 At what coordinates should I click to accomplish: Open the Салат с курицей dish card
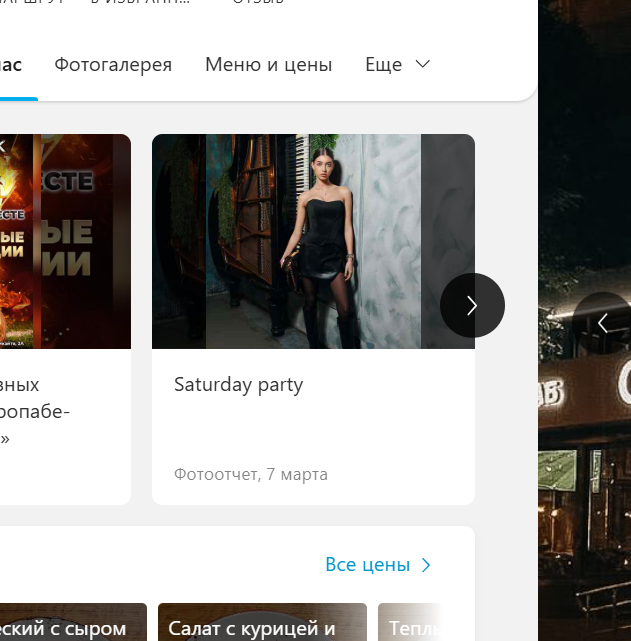point(262,622)
